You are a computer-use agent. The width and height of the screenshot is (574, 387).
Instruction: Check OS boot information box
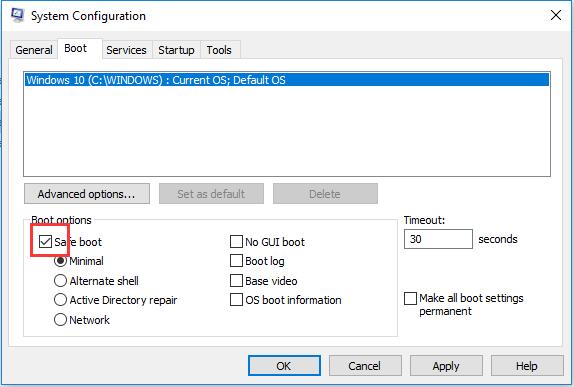click(x=236, y=300)
